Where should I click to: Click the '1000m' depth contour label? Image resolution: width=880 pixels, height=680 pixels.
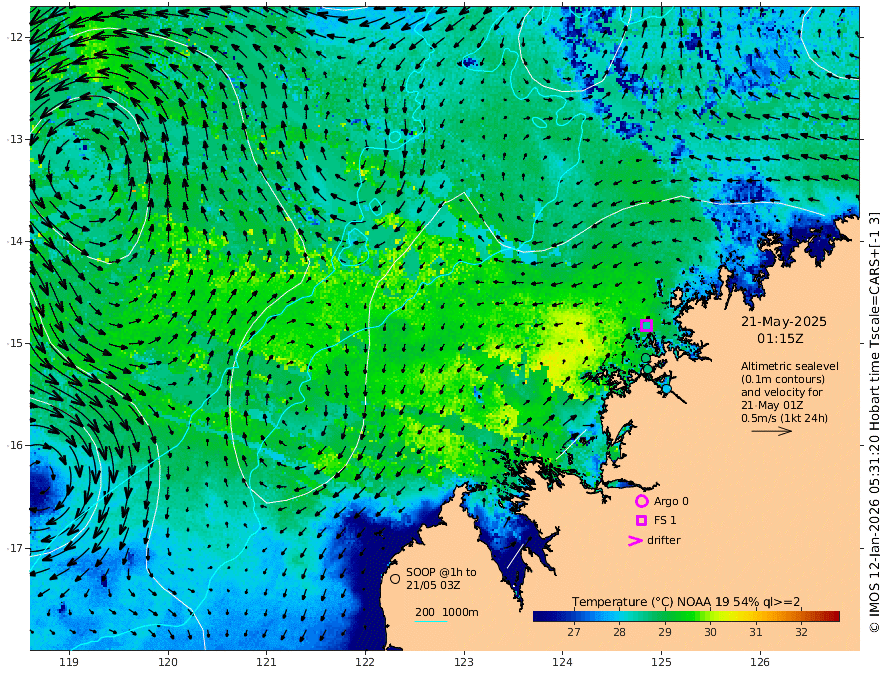click(x=460, y=612)
